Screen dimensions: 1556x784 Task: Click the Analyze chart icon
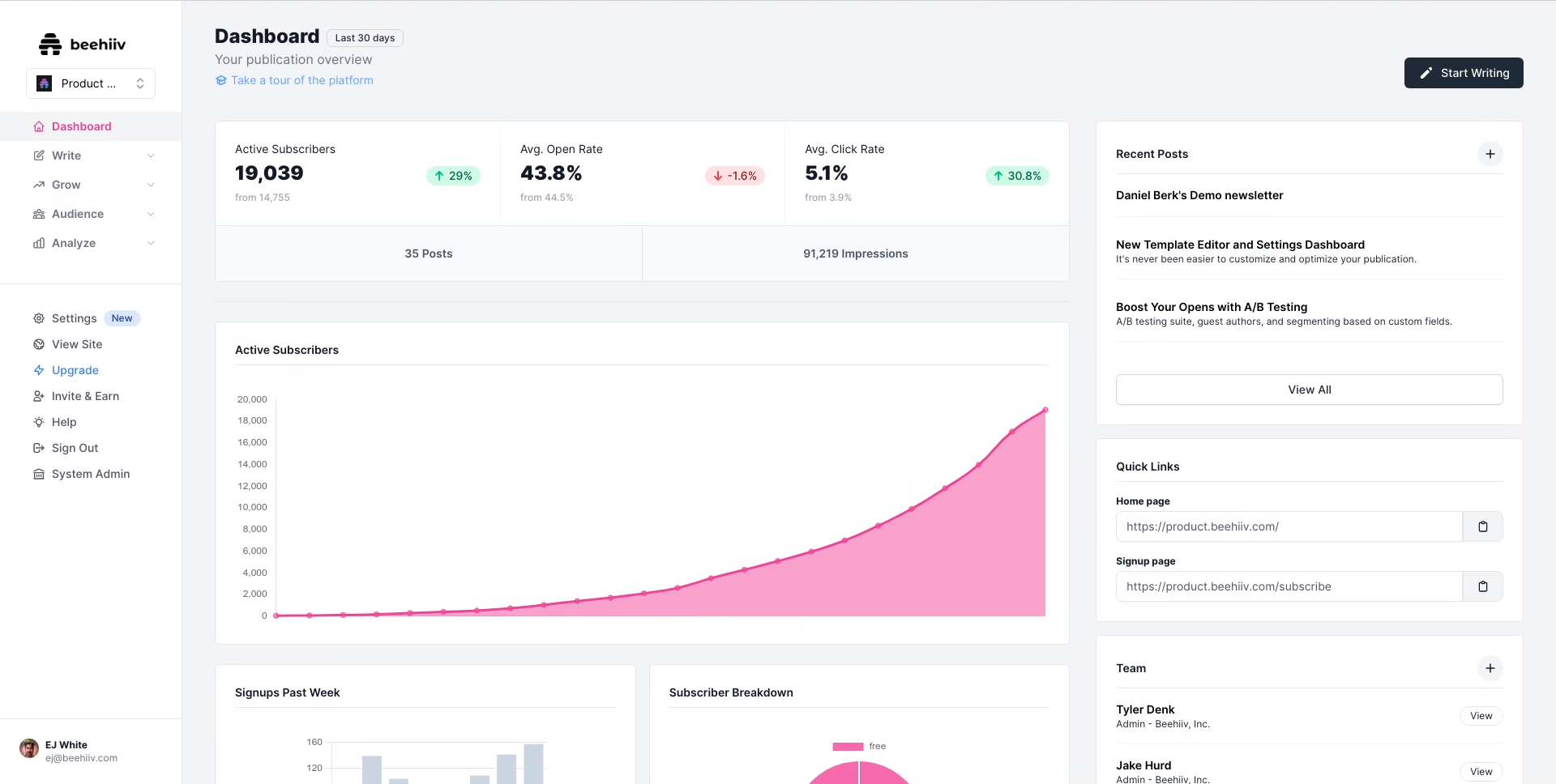[39, 243]
